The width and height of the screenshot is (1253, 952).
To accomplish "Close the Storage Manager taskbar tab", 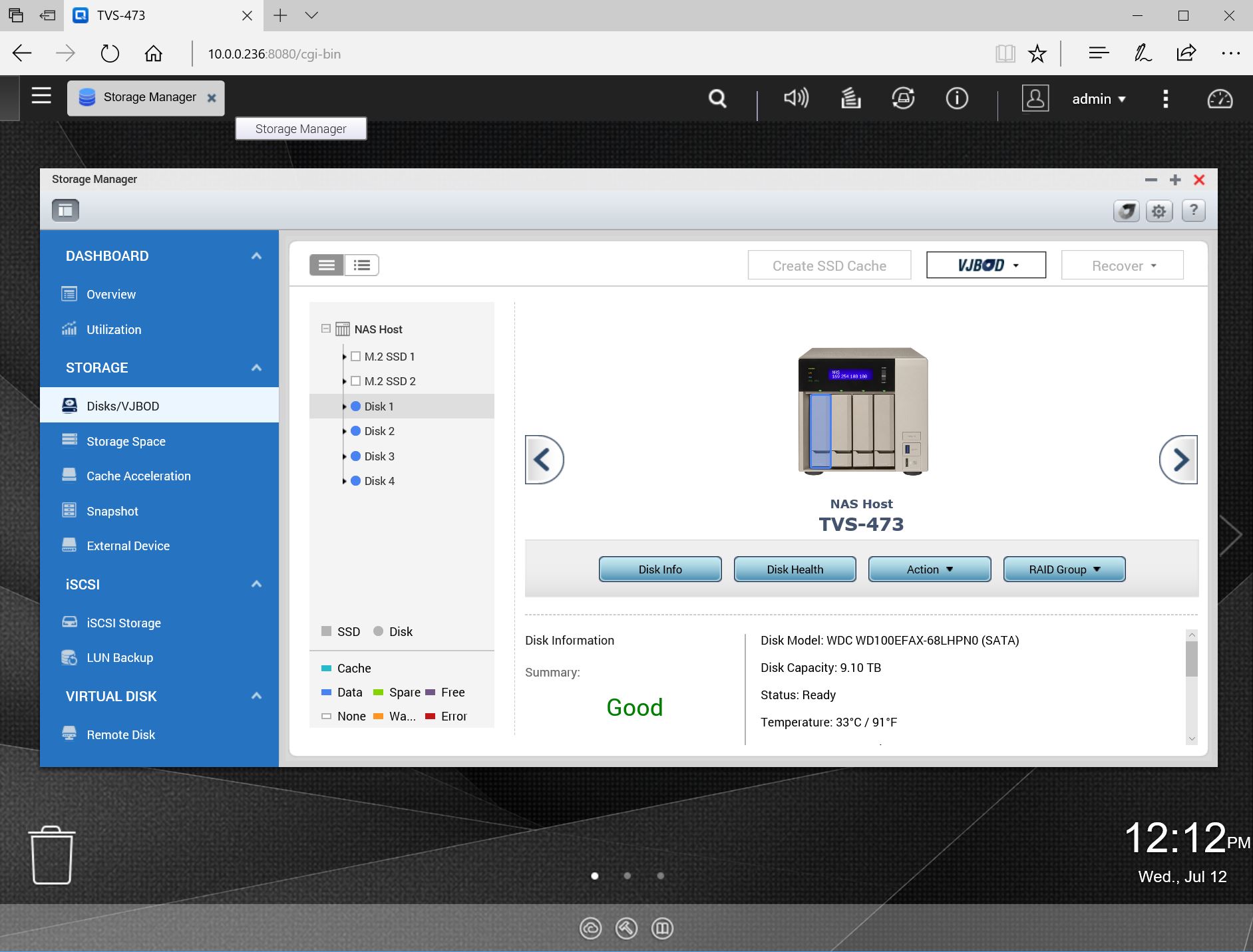I will 212,98.
